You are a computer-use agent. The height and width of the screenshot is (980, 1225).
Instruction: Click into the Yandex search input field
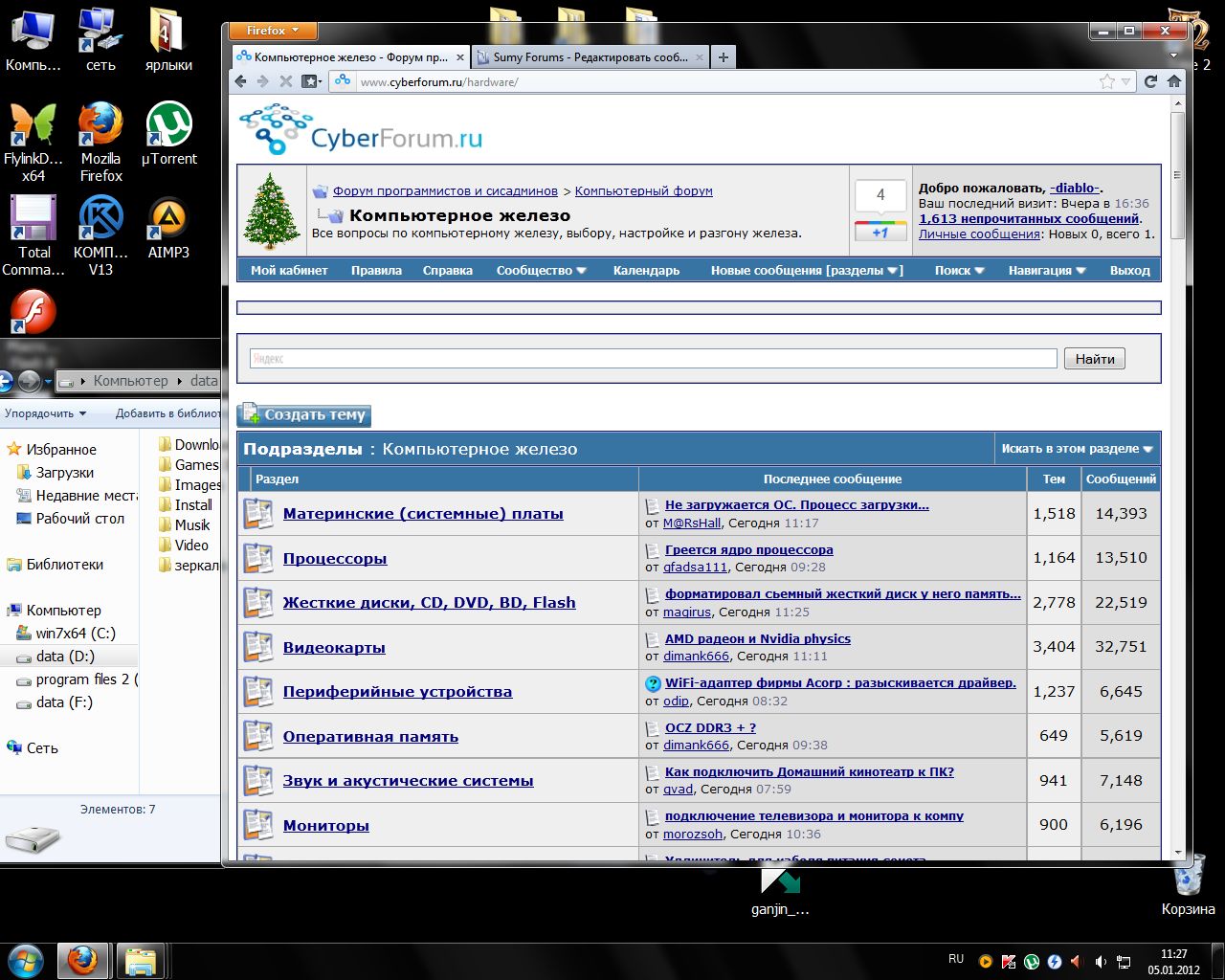coord(653,359)
